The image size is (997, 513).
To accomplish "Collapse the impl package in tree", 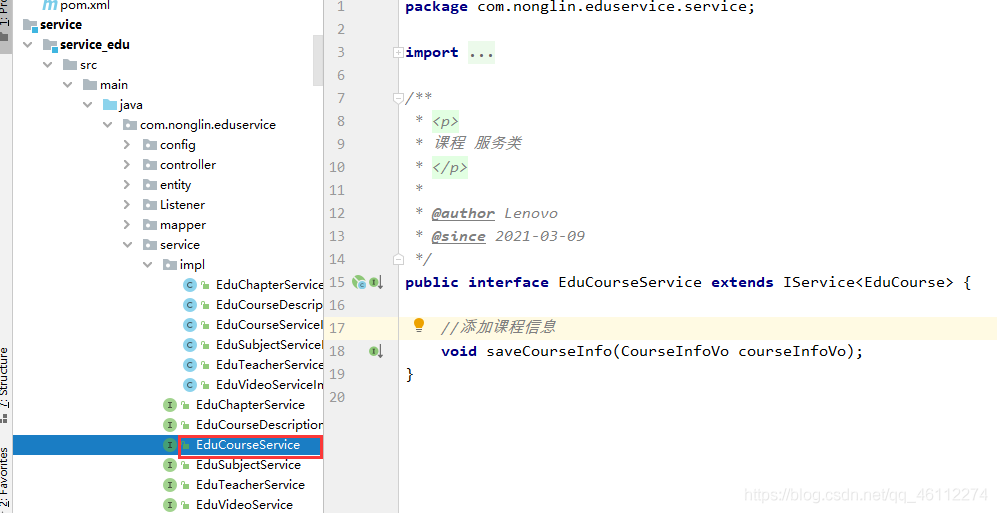I will (x=148, y=265).
